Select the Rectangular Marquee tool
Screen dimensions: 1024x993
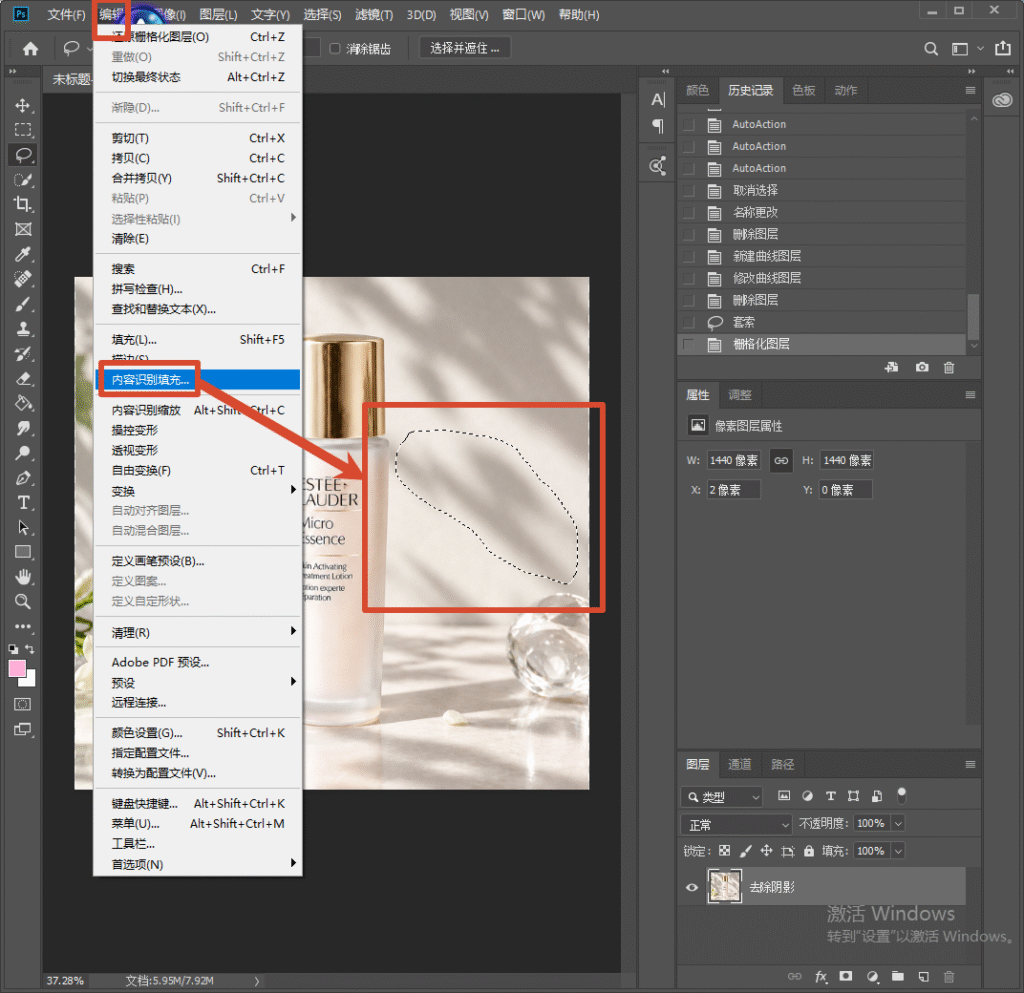pyautogui.click(x=23, y=130)
